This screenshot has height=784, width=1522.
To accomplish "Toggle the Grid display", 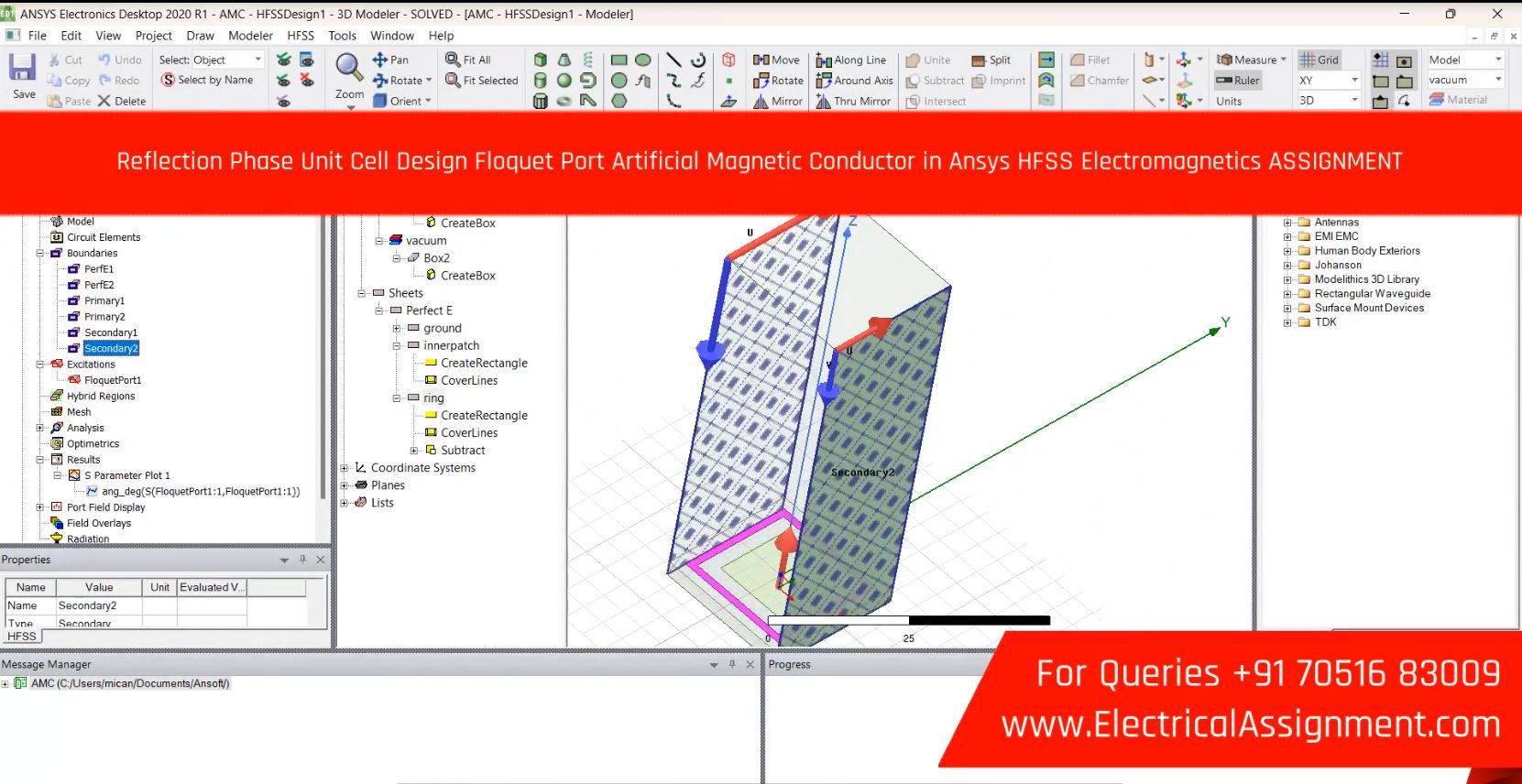I will pos(1319,60).
